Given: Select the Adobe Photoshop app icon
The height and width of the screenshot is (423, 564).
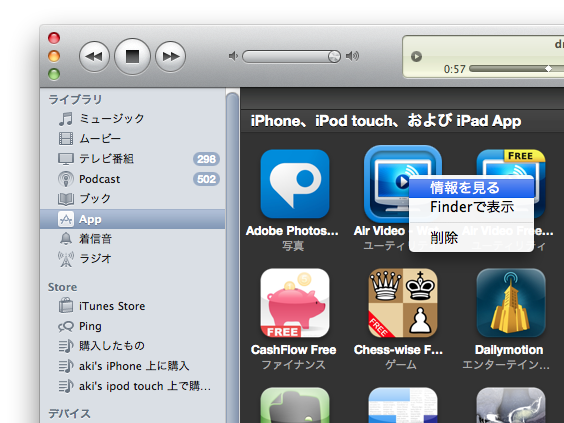Looking at the screenshot, I should tap(295, 184).
